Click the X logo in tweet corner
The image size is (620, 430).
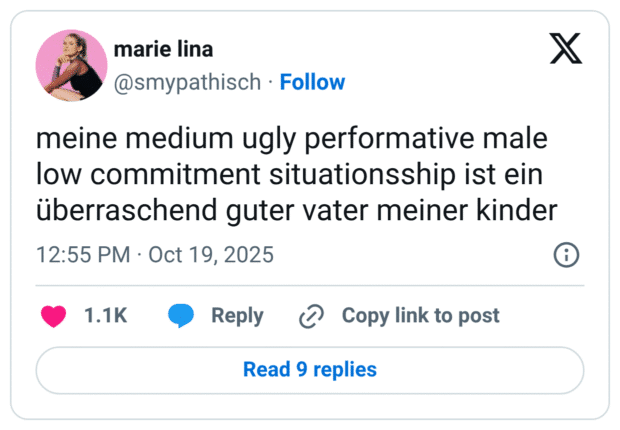[566, 49]
